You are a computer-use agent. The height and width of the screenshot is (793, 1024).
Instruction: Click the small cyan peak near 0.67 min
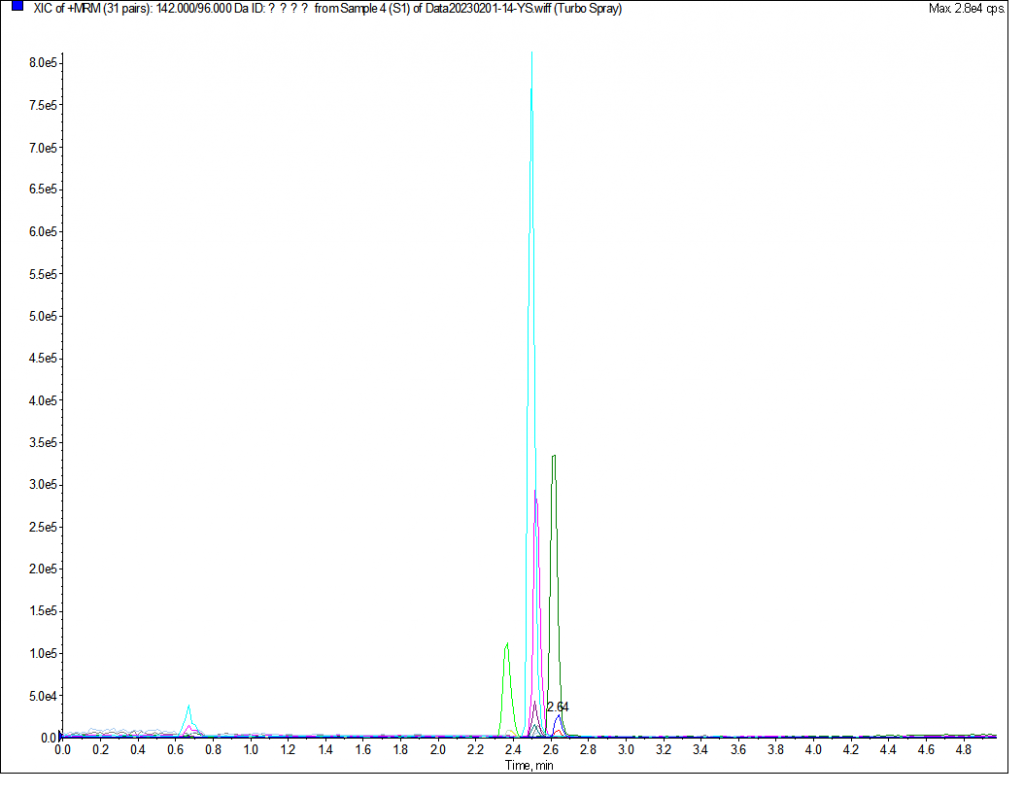click(189, 720)
